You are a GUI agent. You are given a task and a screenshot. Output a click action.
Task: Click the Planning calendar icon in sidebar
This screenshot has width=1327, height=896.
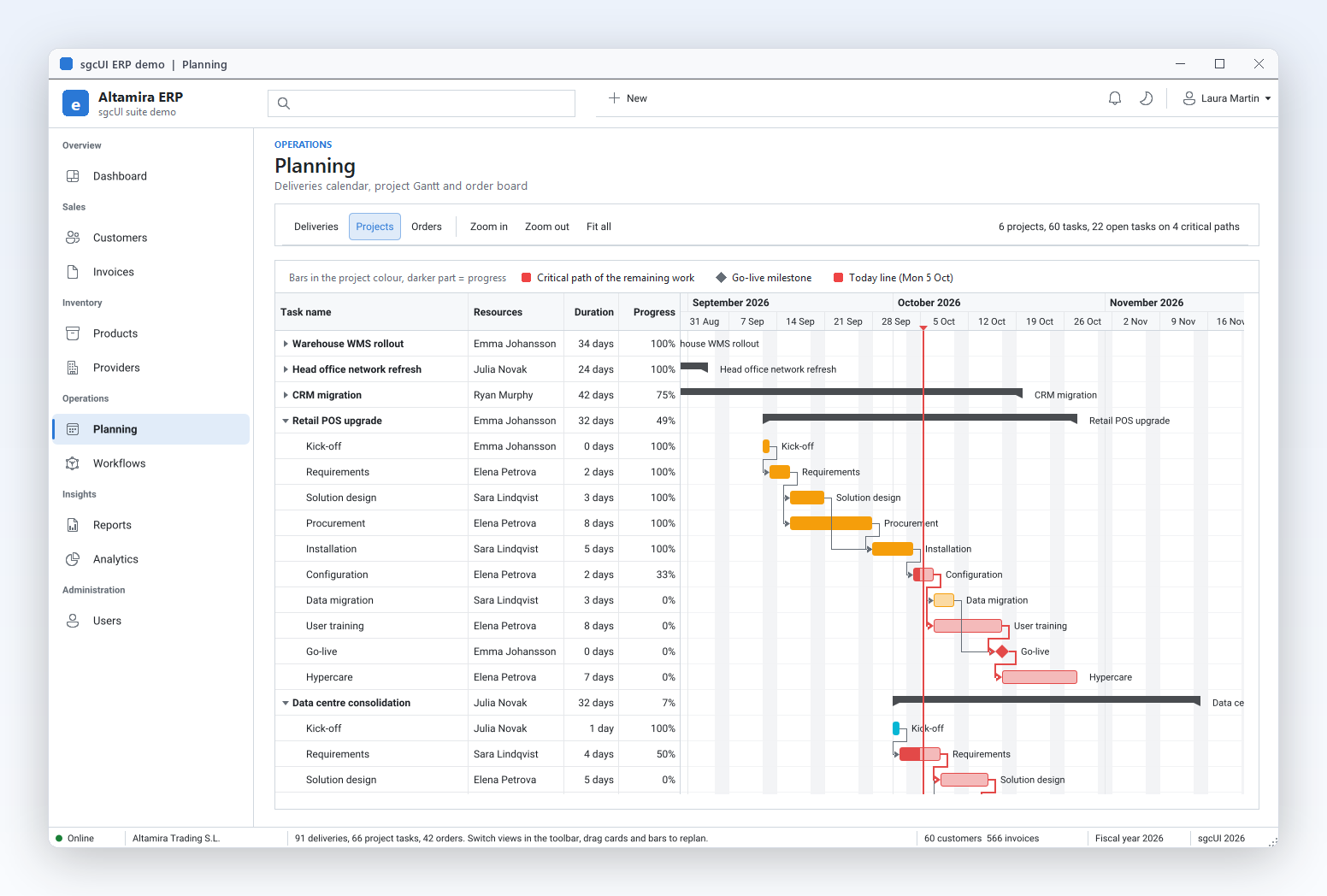point(73,429)
